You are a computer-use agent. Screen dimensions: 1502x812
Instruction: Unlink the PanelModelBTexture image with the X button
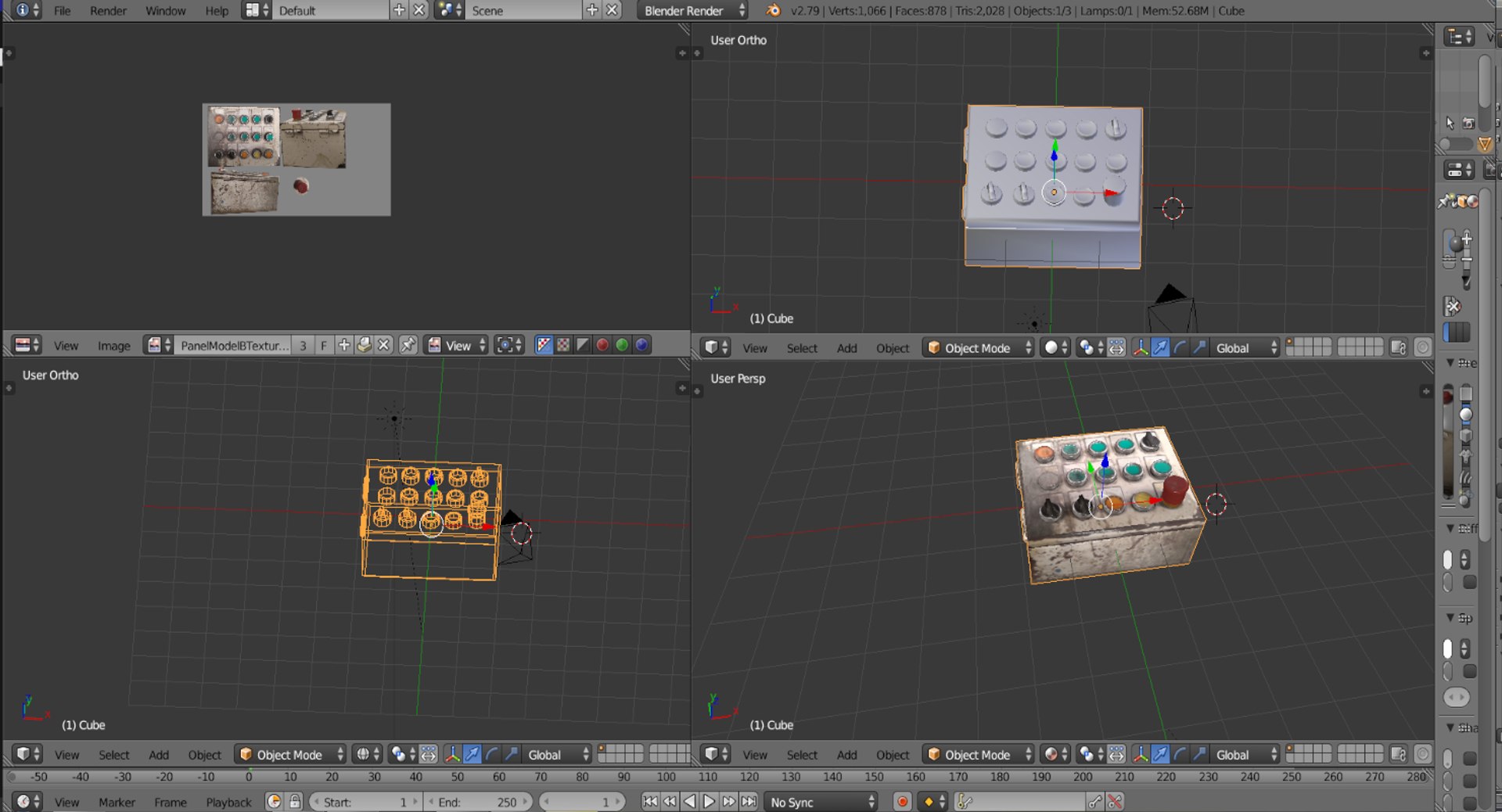click(383, 345)
